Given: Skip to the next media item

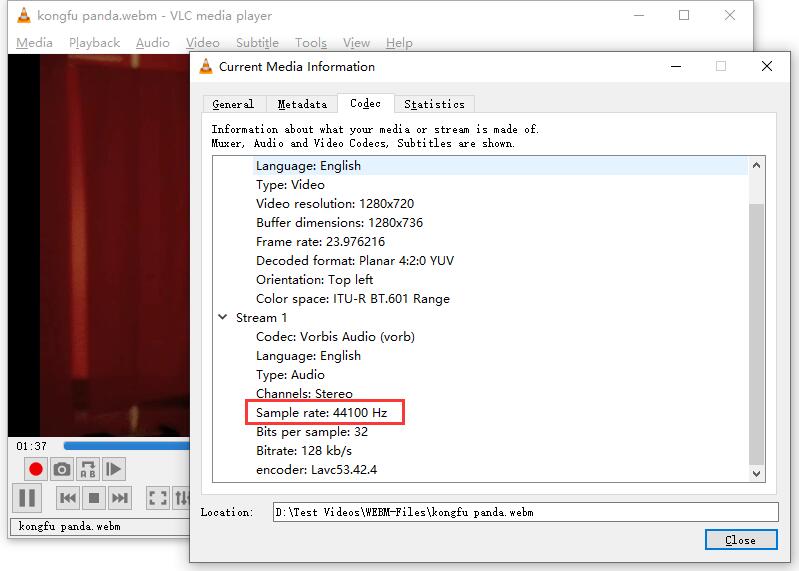Looking at the screenshot, I should pos(120,498).
